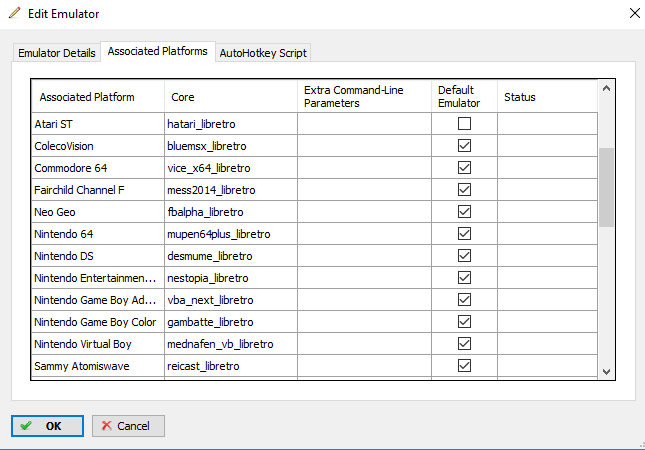Click extra parameters cell for Sammy Atomiswave

(x=364, y=366)
